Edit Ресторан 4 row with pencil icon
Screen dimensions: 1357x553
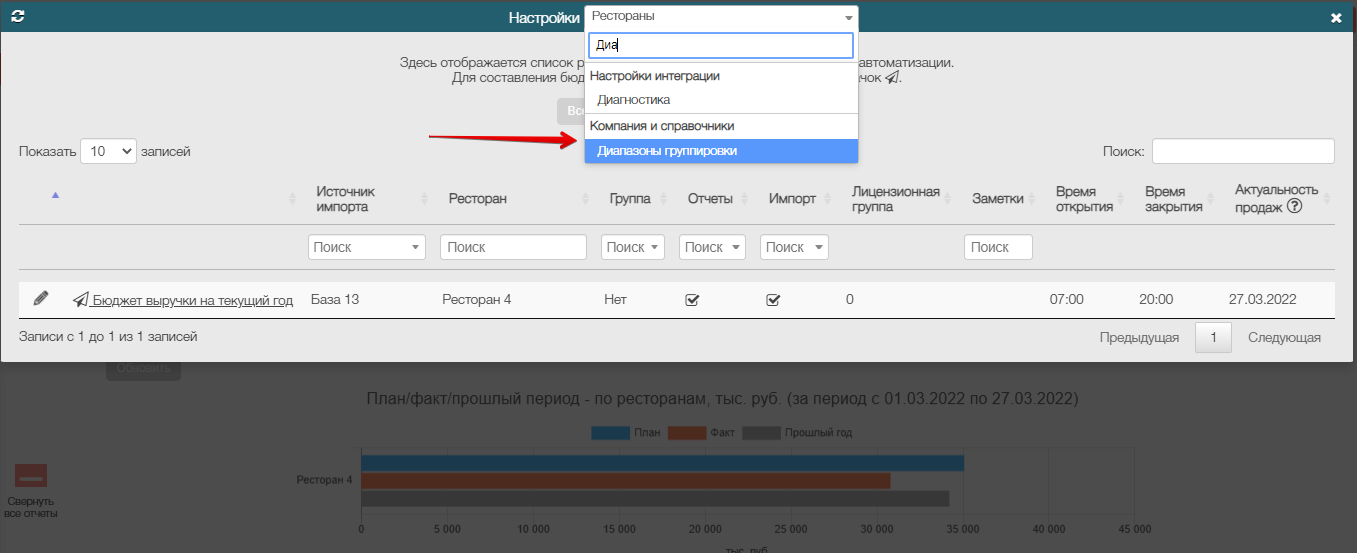coord(41,298)
